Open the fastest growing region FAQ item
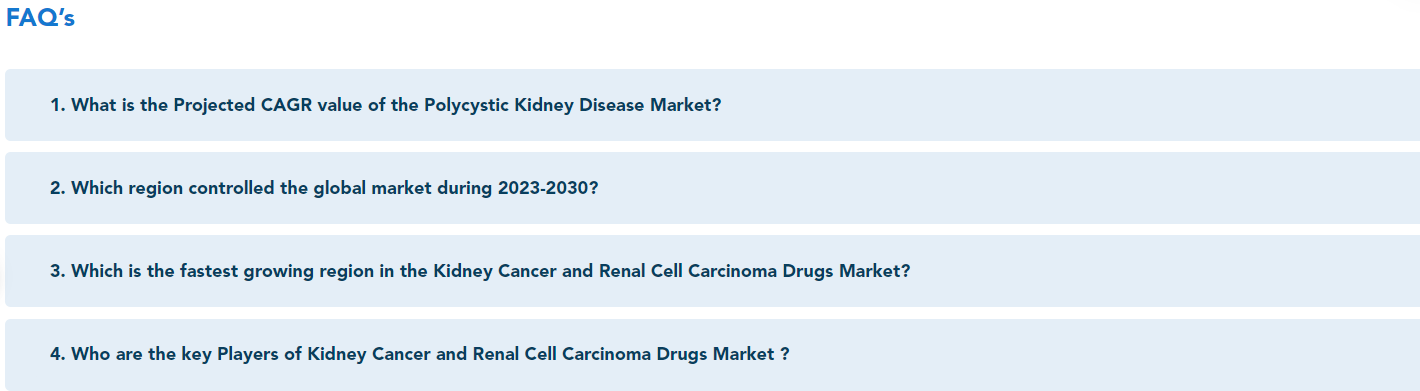 [x=712, y=271]
